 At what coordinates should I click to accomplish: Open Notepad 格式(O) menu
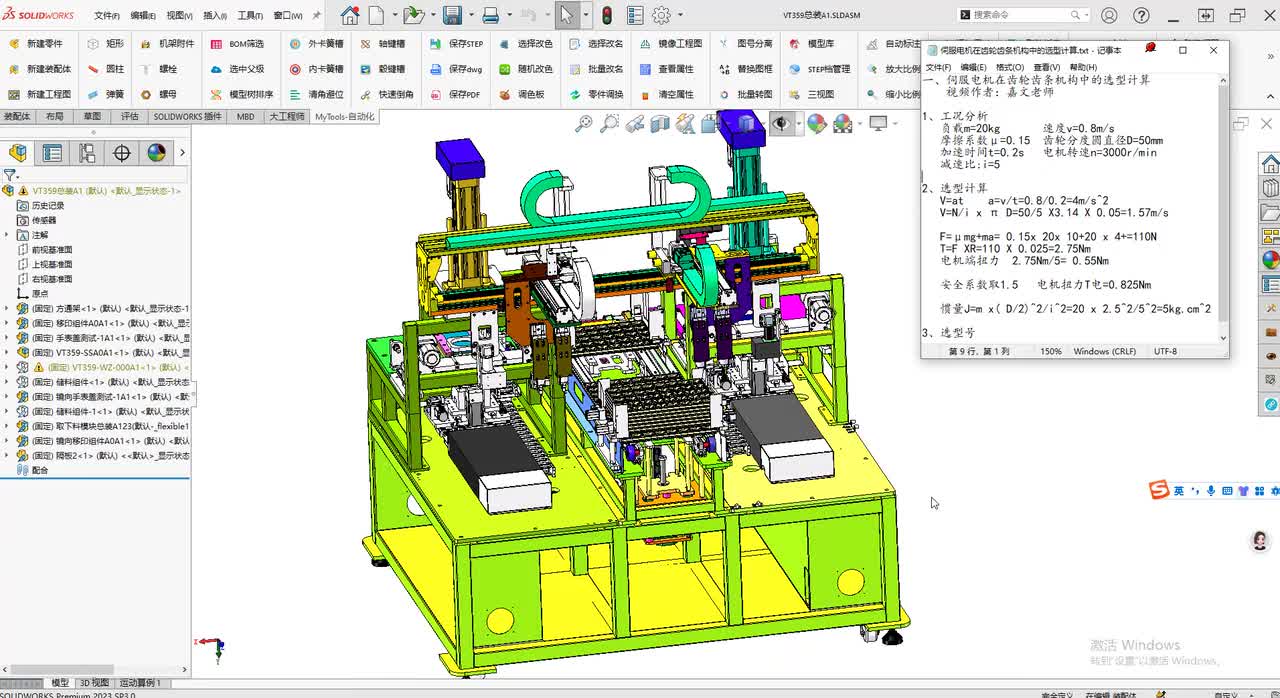point(1009,67)
